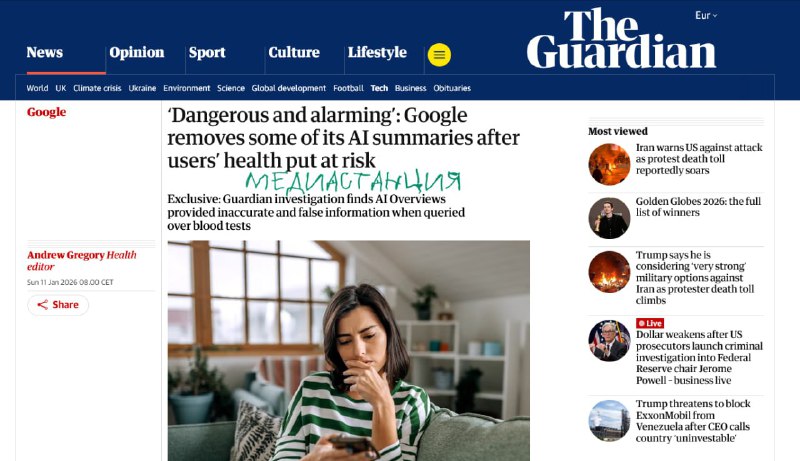800x461 pixels.
Task: Open the Culture section
Action: (294, 52)
